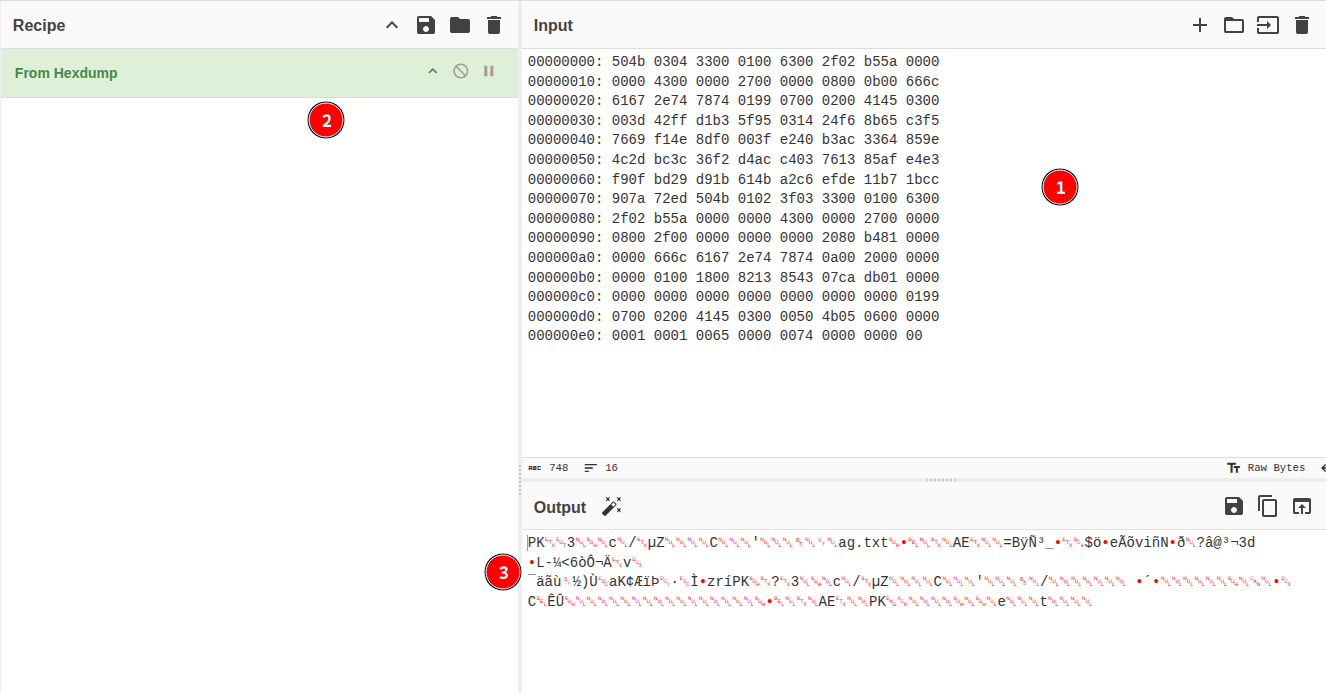This screenshot has width=1326, height=693.
Task: Disable the From Hexdump operation
Action: point(461,71)
